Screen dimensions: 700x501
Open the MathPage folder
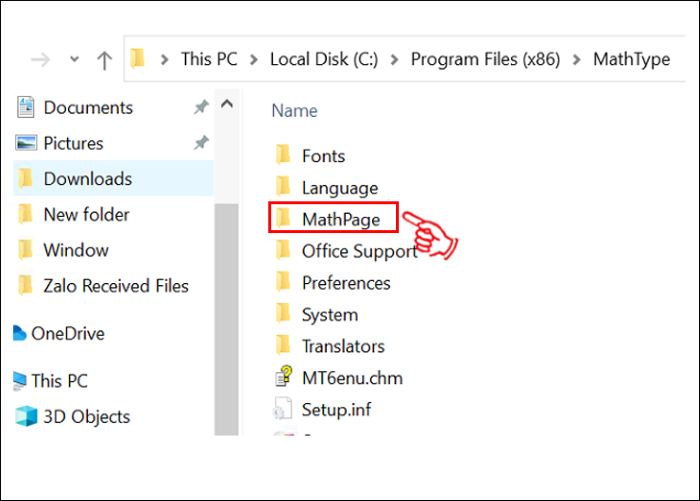[x=339, y=219]
